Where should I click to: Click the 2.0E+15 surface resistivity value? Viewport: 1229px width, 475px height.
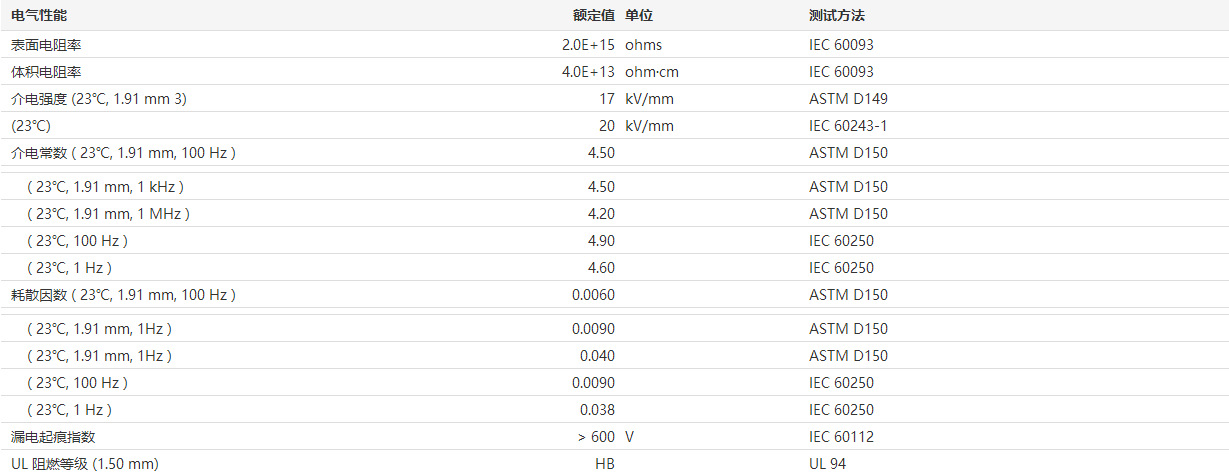point(588,45)
